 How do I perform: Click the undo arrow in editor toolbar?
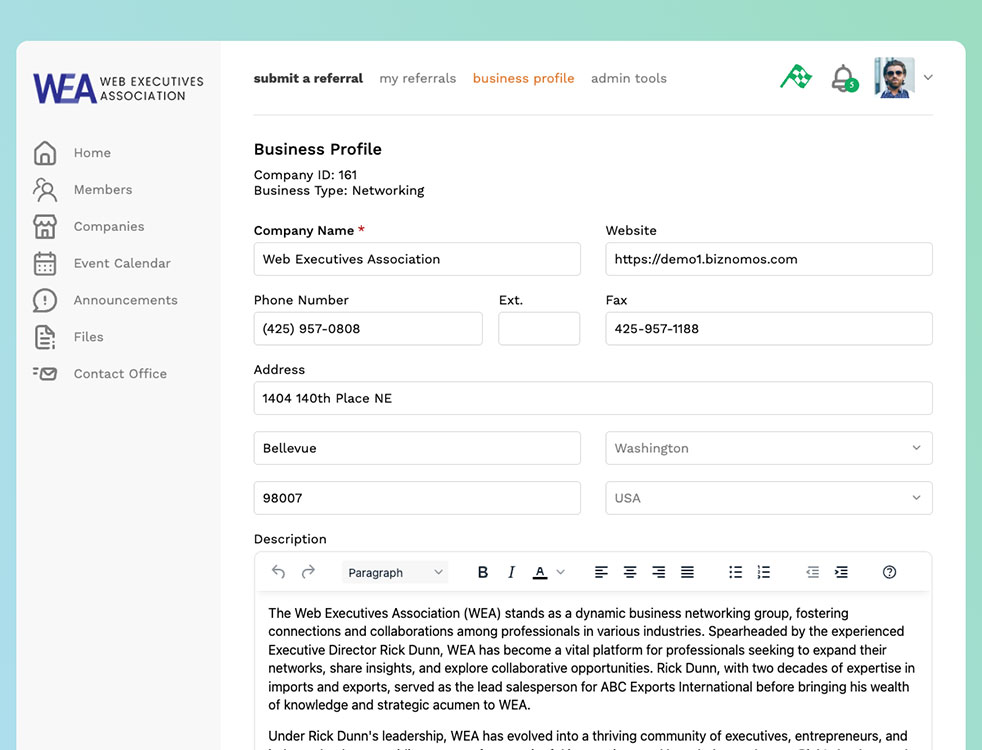click(279, 572)
